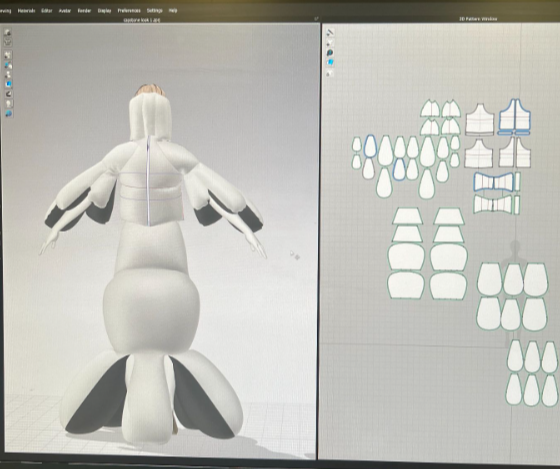The width and height of the screenshot is (560, 469).
Task: Open the Help menu
Action: tap(173, 11)
